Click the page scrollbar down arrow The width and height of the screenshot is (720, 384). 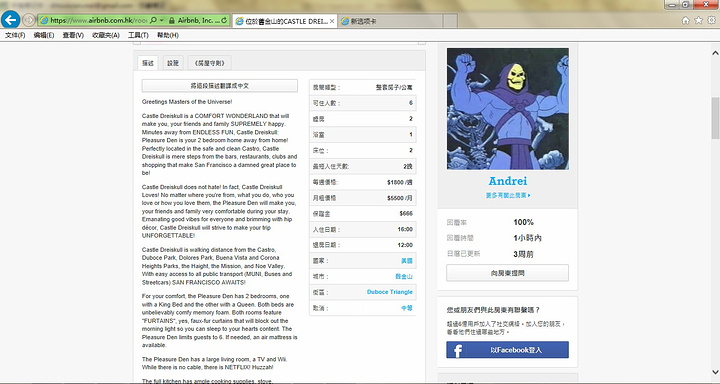tap(715, 372)
